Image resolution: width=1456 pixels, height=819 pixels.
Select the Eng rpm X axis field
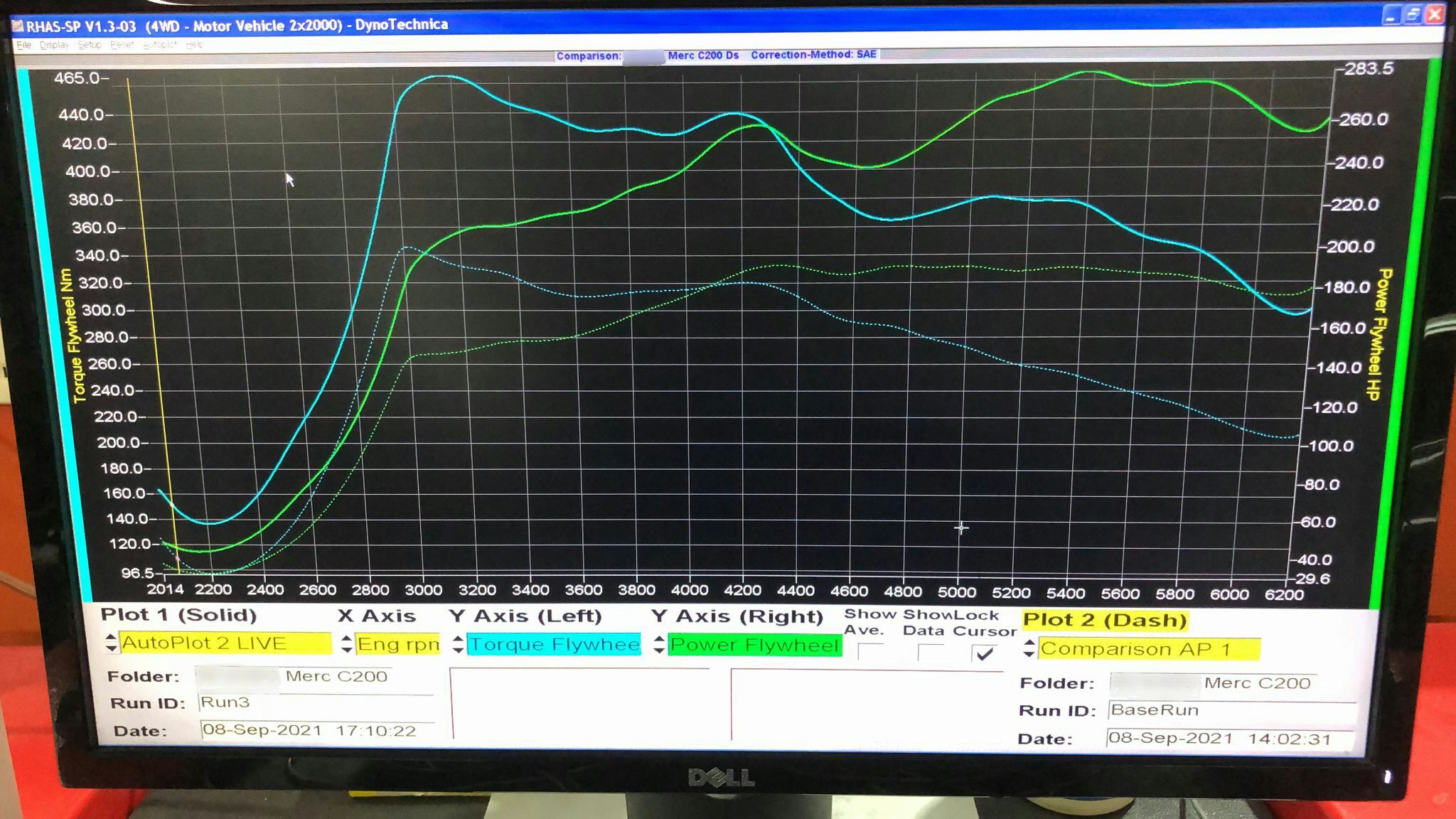pos(397,644)
